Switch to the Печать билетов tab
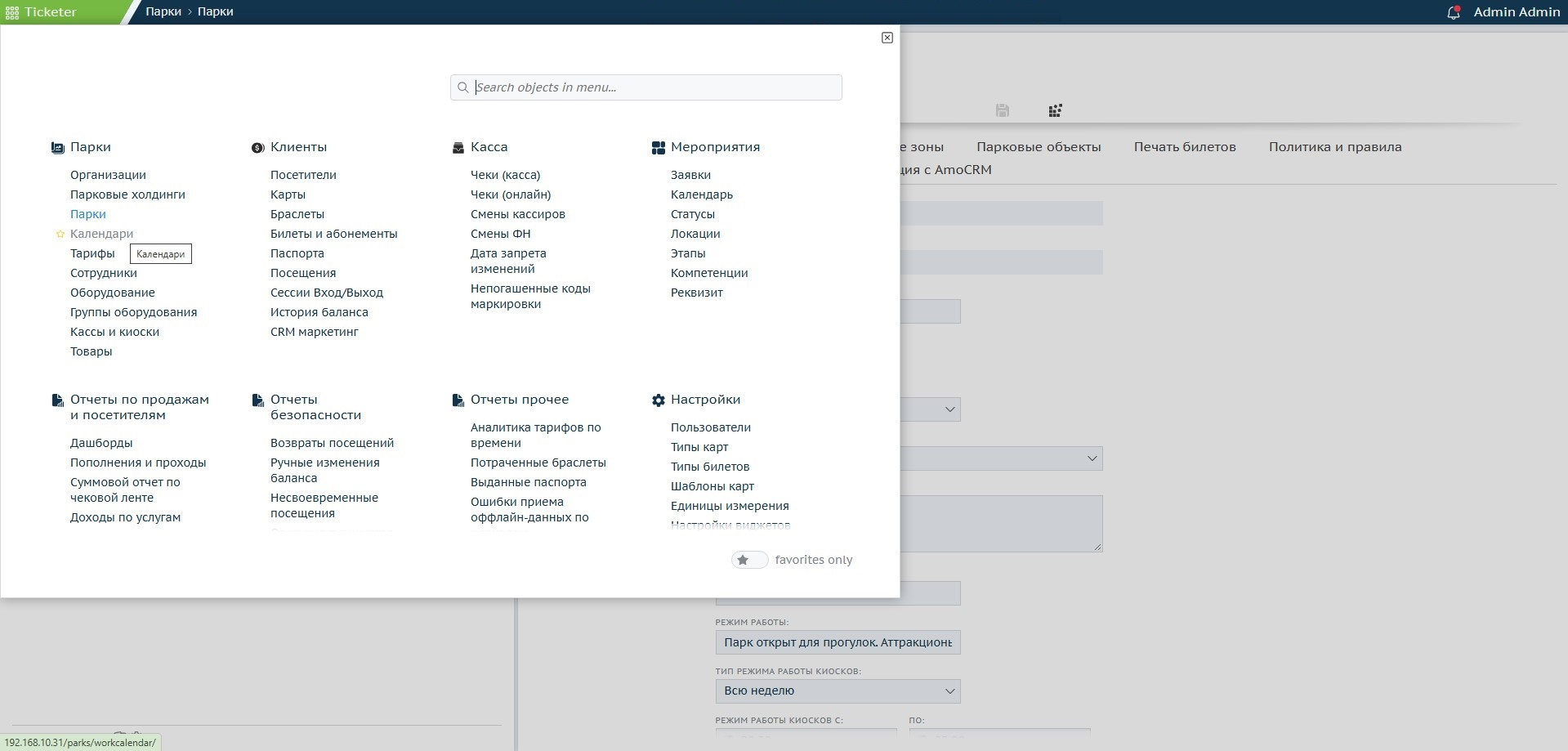The height and width of the screenshot is (751, 1568). tap(1185, 147)
